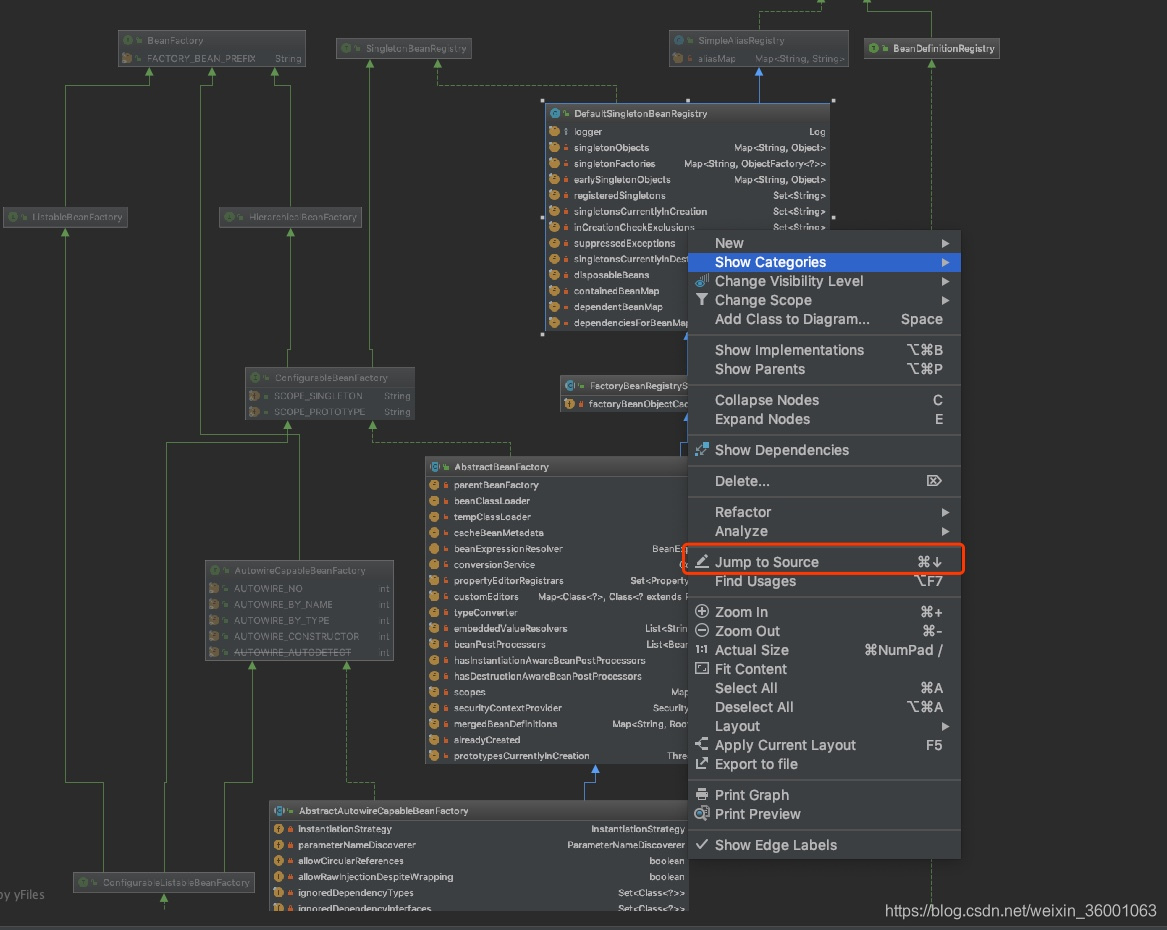Click the DefaultSingletonBeanRegistry class icon
The image size is (1167, 930).
[x=555, y=114]
